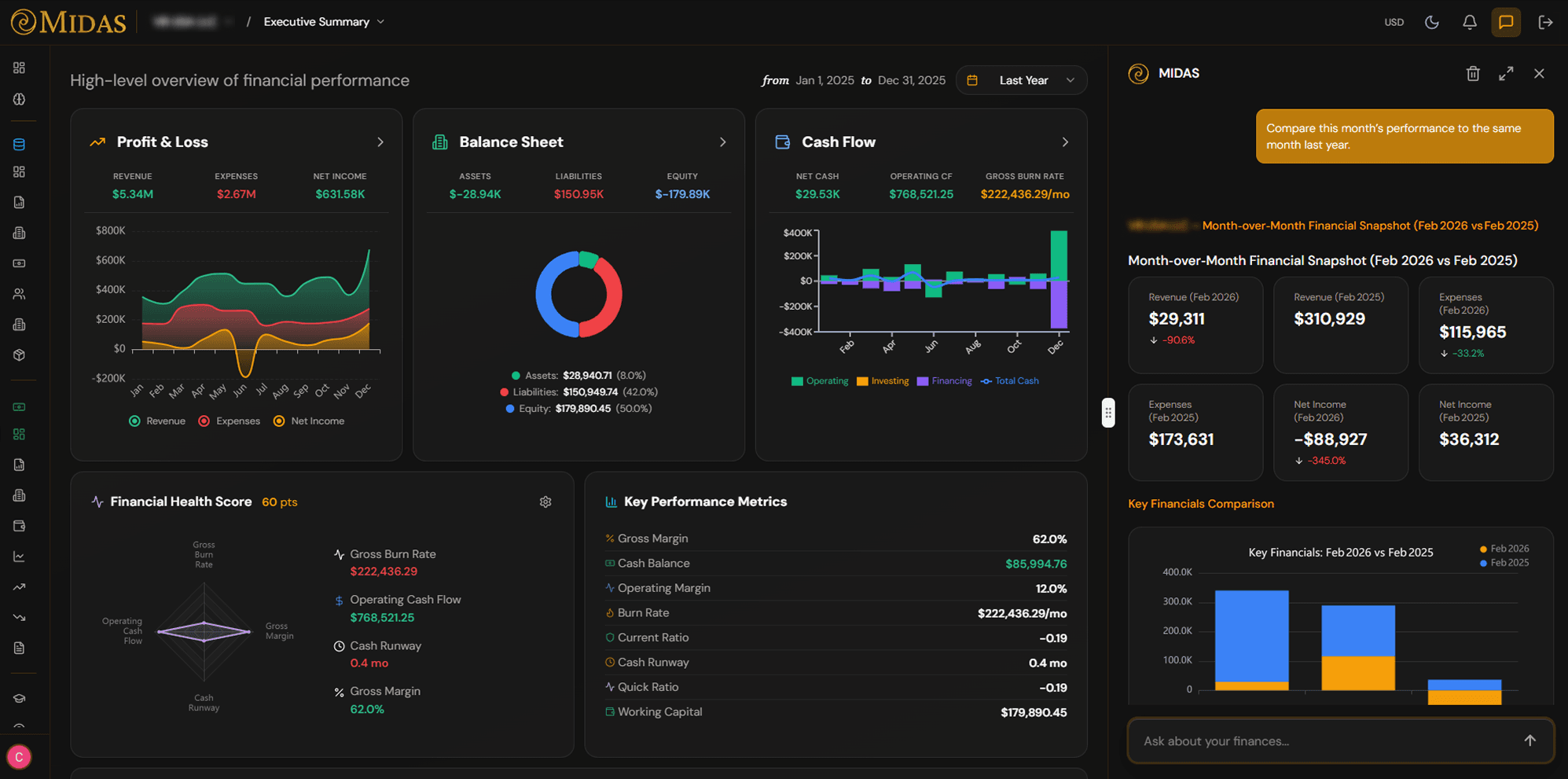This screenshot has width=1568, height=779.
Task: Open the USD currency selector
Action: (x=1394, y=22)
